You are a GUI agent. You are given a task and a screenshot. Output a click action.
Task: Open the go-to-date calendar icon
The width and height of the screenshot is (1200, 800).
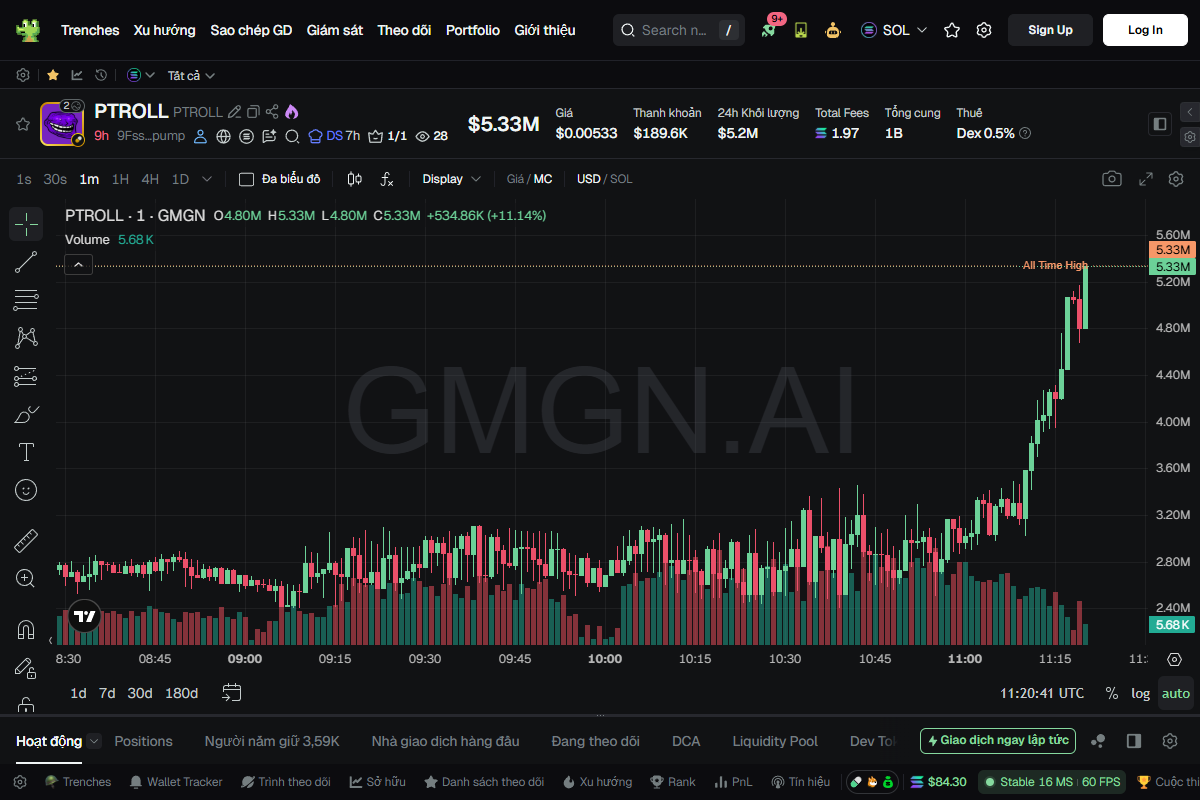232,692
